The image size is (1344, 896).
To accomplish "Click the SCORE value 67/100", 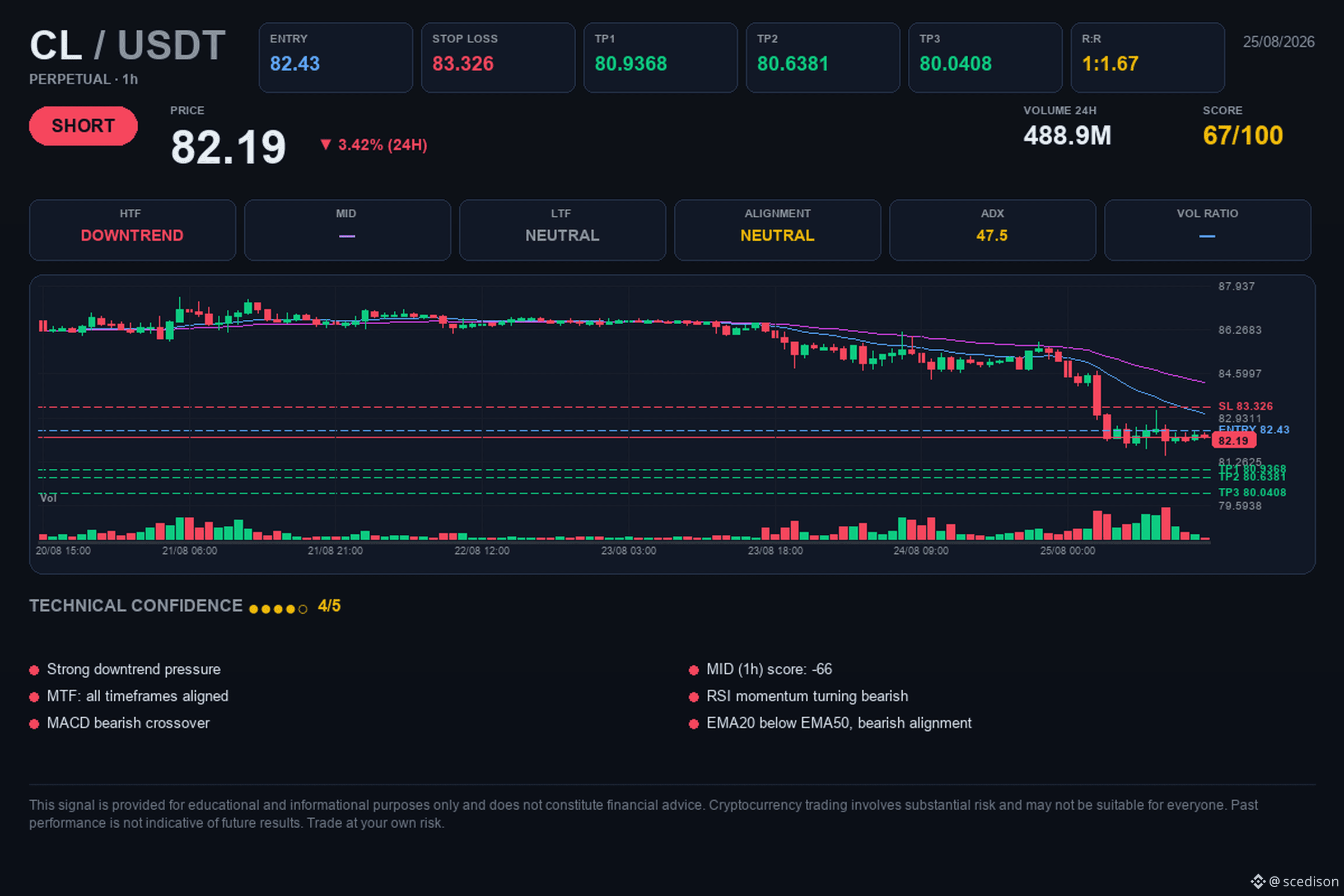I will 1243,136.
